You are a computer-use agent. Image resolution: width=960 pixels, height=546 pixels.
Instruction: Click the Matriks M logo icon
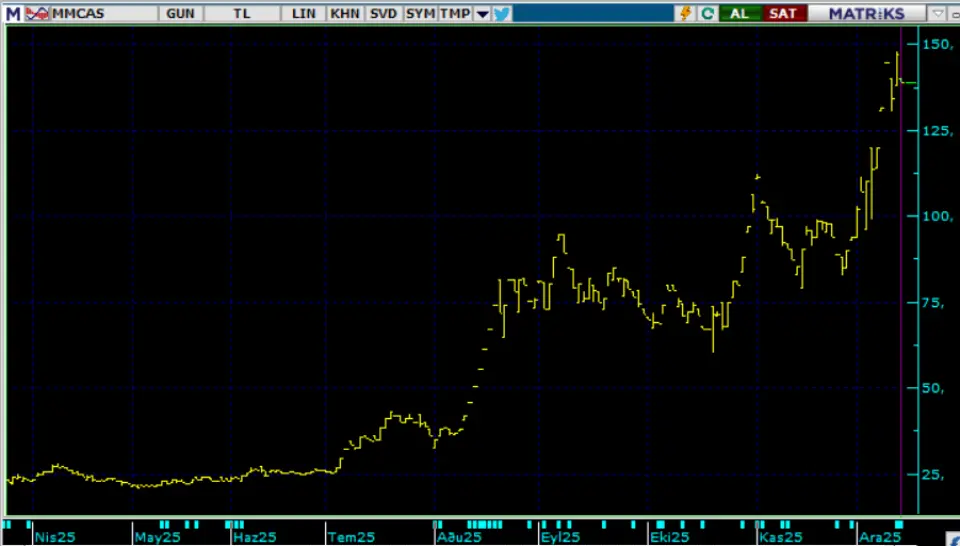pos(11,13)
